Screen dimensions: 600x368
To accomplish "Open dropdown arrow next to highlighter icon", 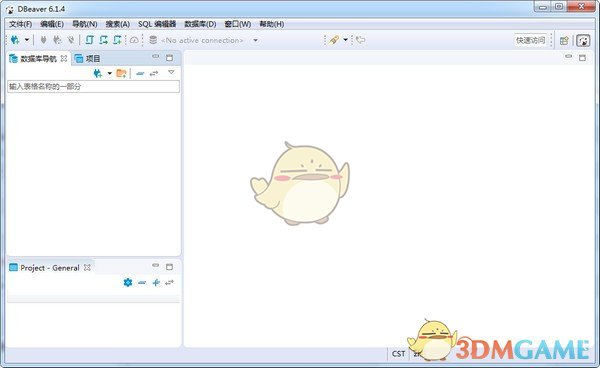I will (345, 40).
